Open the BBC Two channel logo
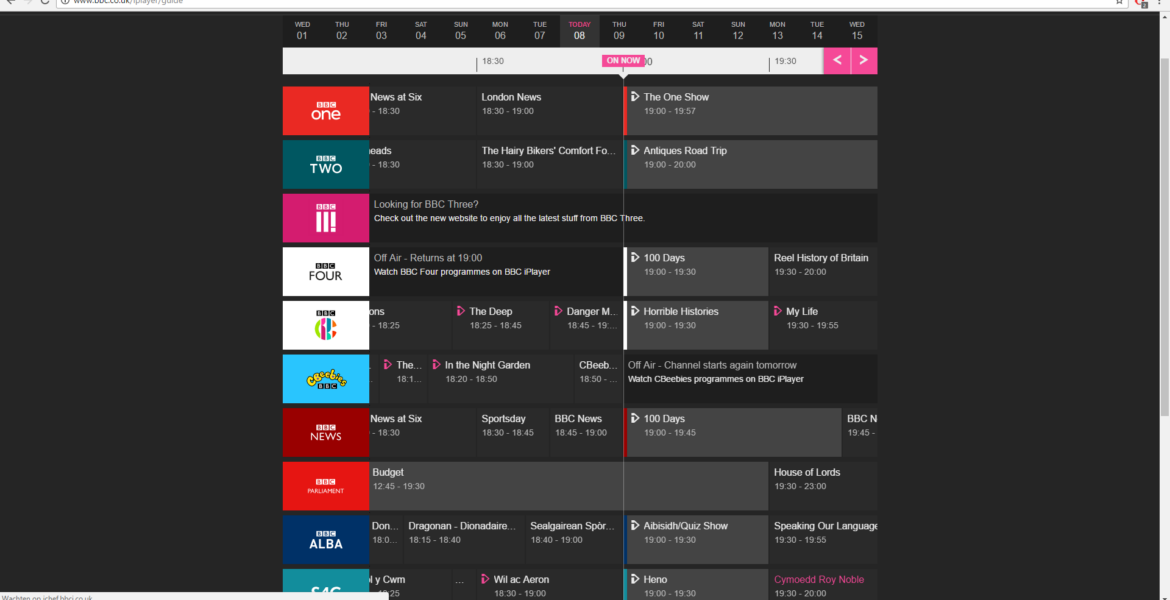 click(326, 164)
